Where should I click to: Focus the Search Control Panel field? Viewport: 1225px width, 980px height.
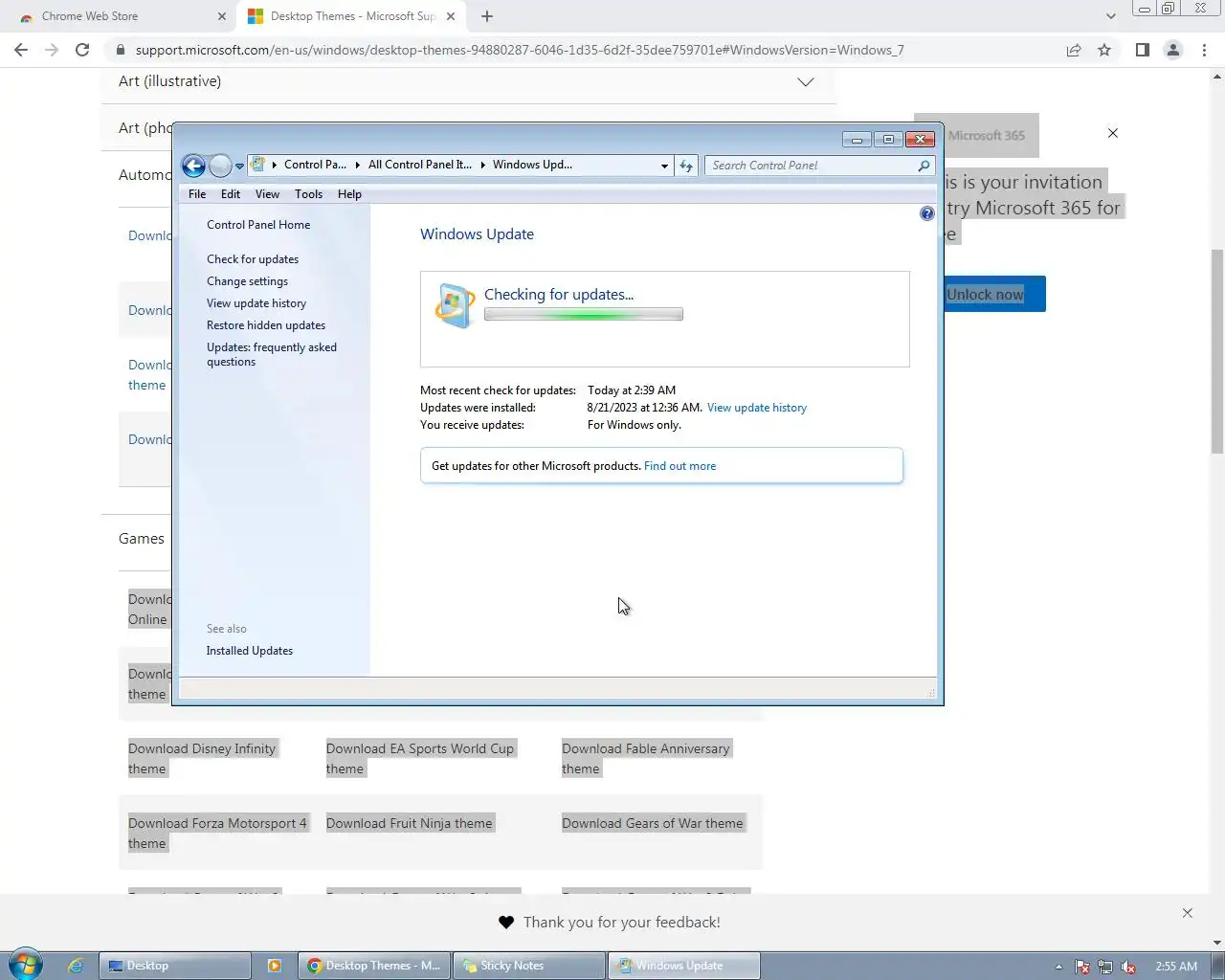tap(819, 166)
